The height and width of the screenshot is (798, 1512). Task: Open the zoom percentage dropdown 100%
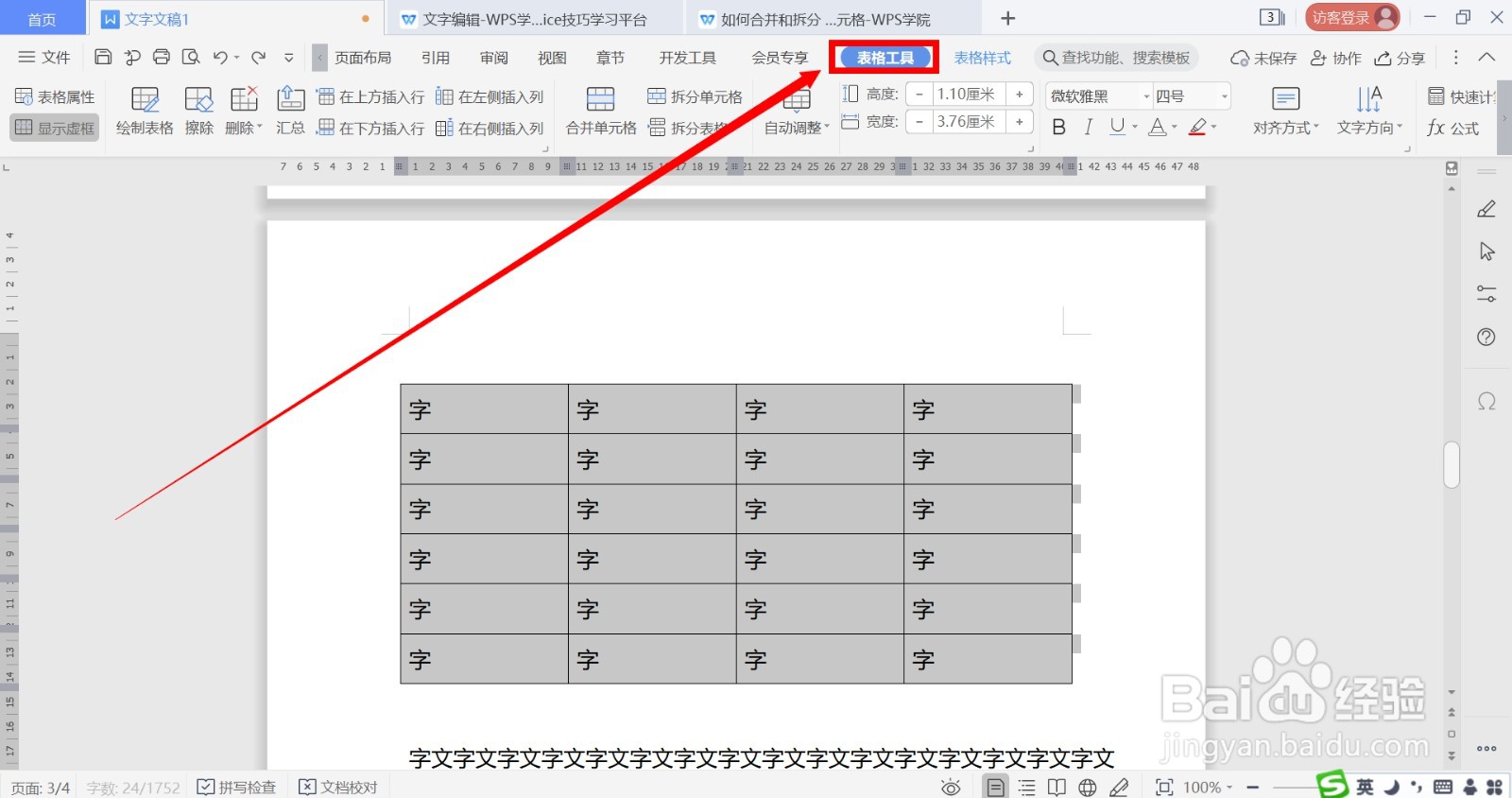1209,788
